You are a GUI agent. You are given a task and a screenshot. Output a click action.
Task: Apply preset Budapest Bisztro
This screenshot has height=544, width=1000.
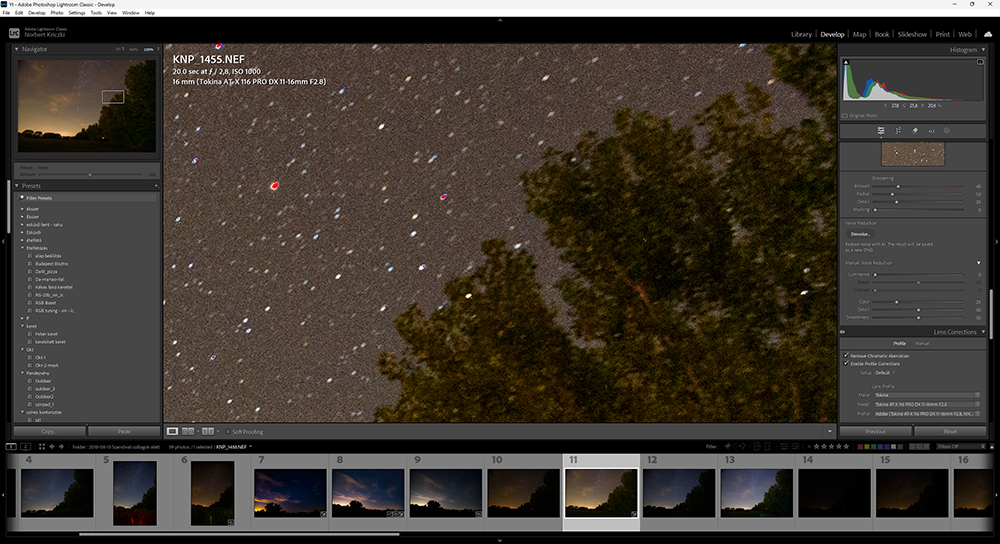point(52,264)
